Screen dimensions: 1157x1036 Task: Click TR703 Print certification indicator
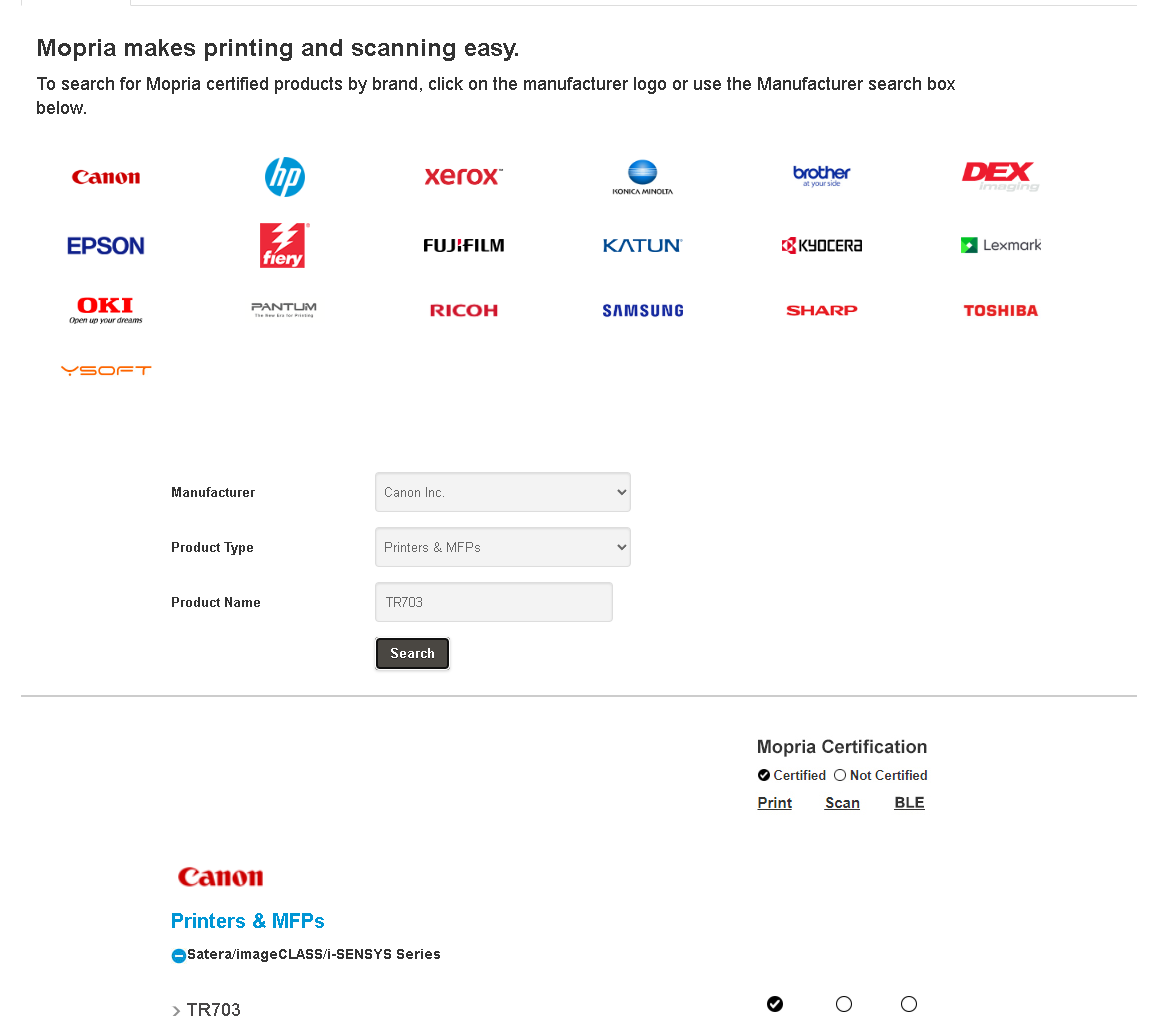[x=775, y=1004]
